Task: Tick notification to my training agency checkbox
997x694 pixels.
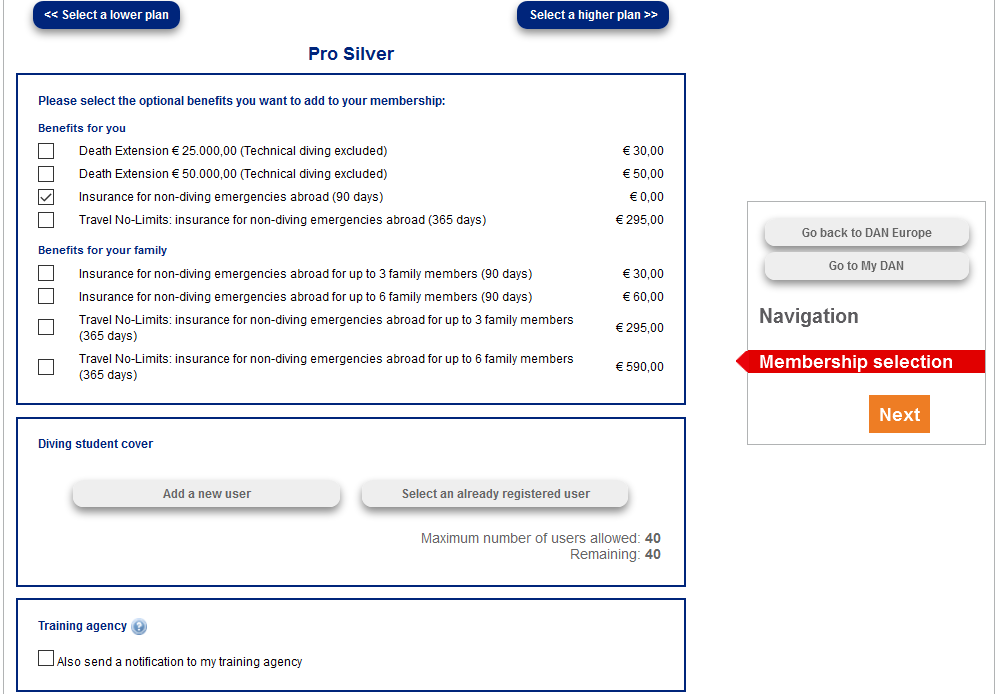Action: pos(46,659)
